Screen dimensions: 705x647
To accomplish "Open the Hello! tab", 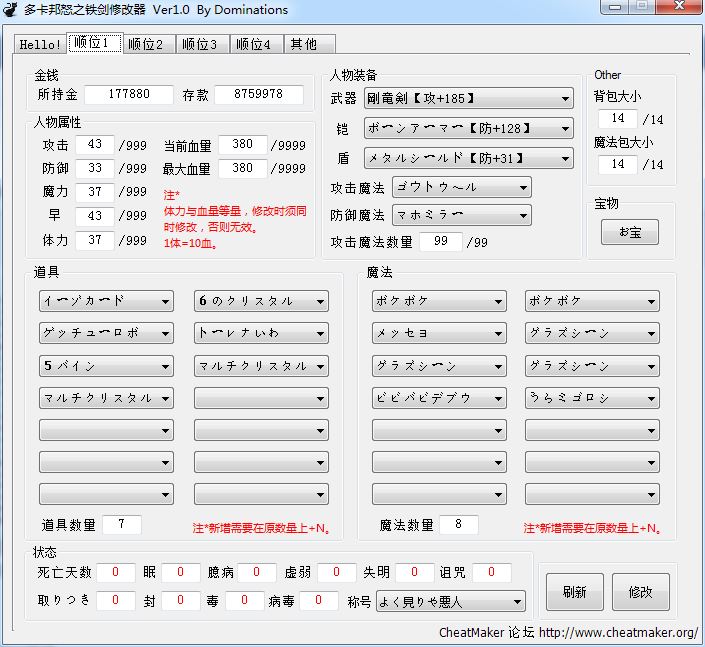I will 41,44.
